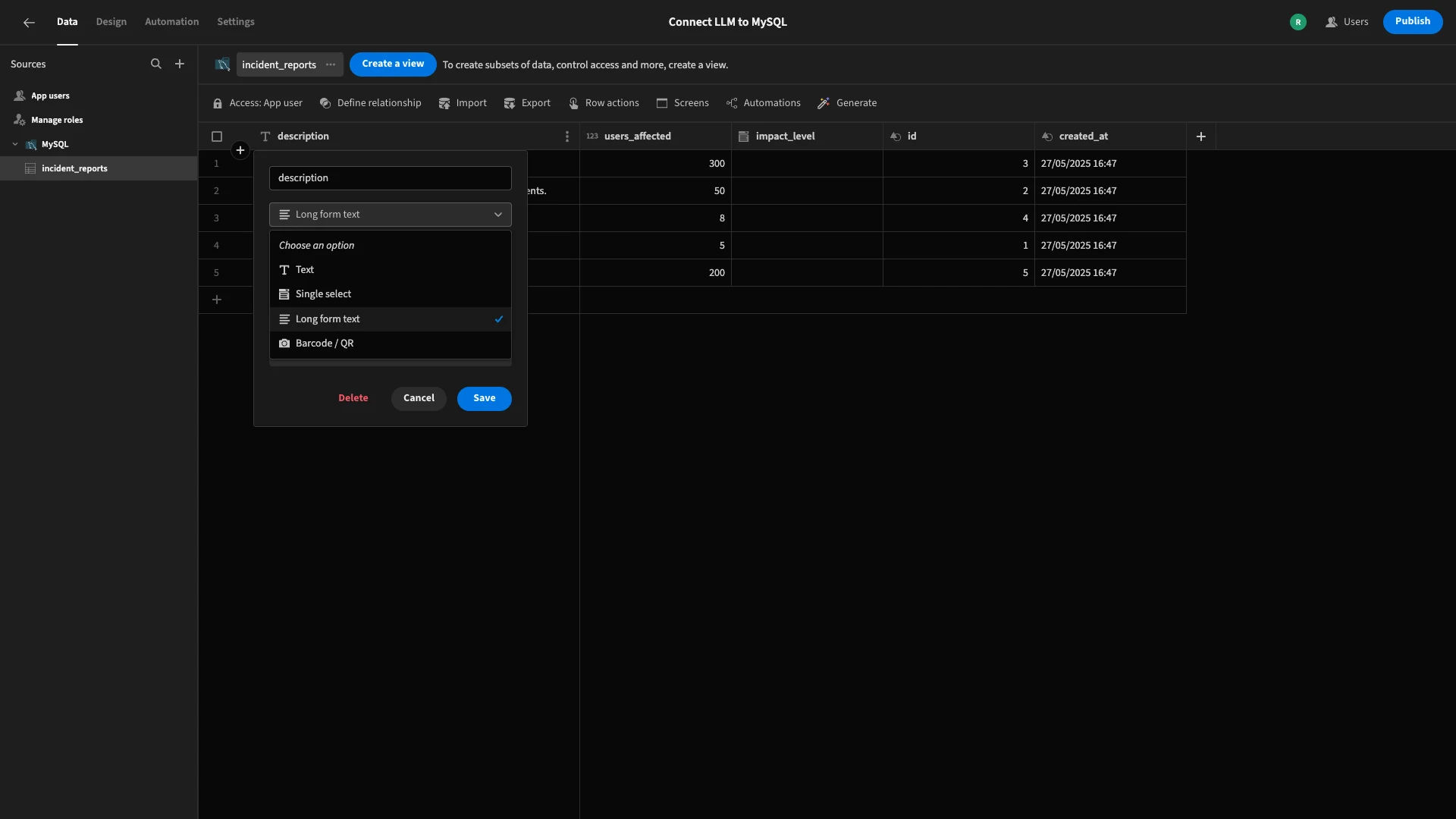The image size is (1456, 819).
Task: Click the id column auto icon
Action: [x=896, y=136]
